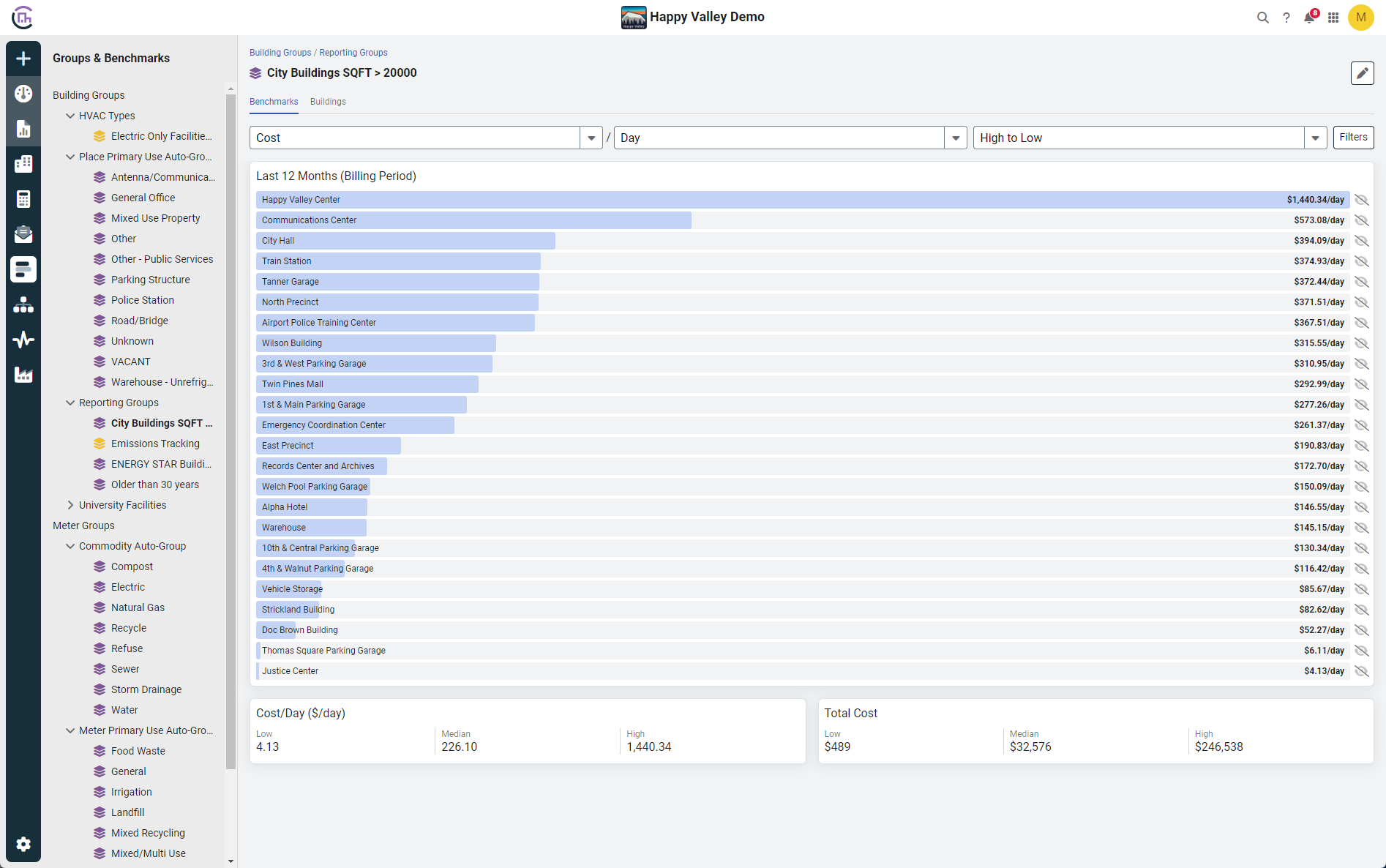This screenshot has width=1386, height=868.
Task: Select the buildings icon in left navigation
Action: tap(23, 163)
